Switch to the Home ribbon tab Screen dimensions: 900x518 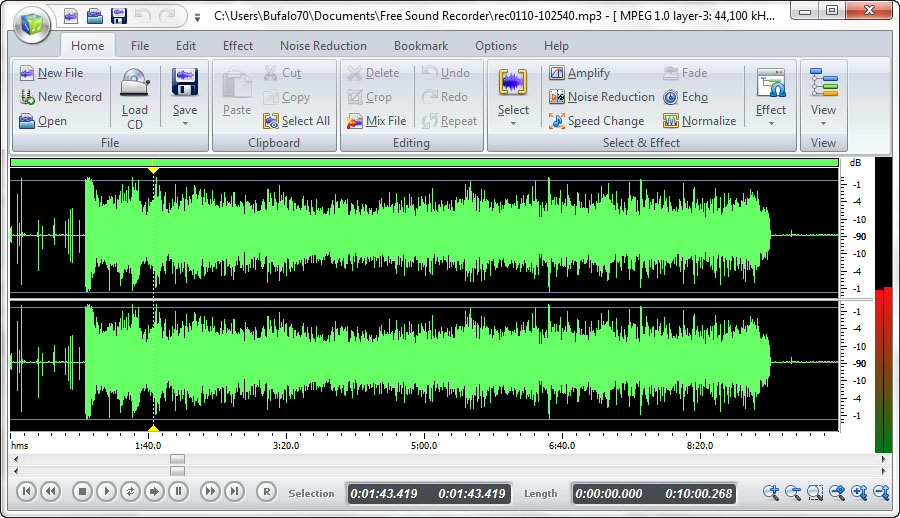click(x=88, y=46)
